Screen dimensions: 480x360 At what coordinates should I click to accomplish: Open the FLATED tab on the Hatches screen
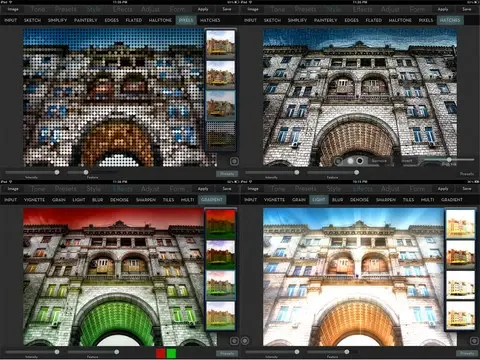coord(374,20)
